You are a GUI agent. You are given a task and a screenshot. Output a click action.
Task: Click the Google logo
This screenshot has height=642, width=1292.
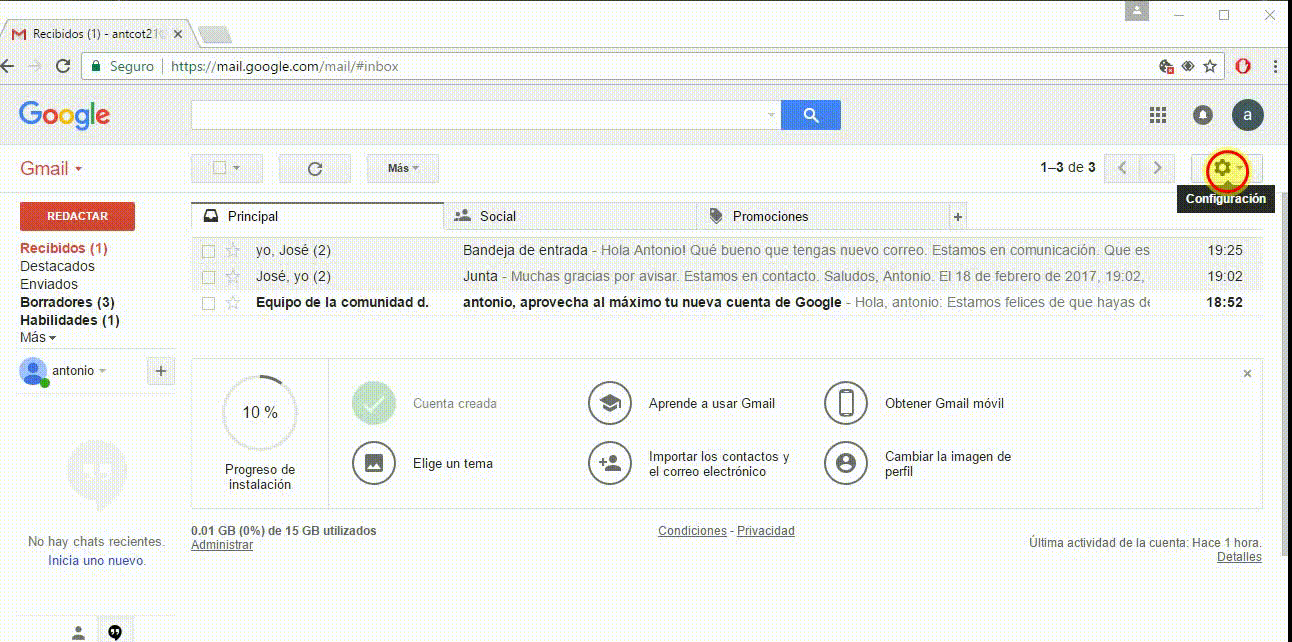click(x=64, y=115)
